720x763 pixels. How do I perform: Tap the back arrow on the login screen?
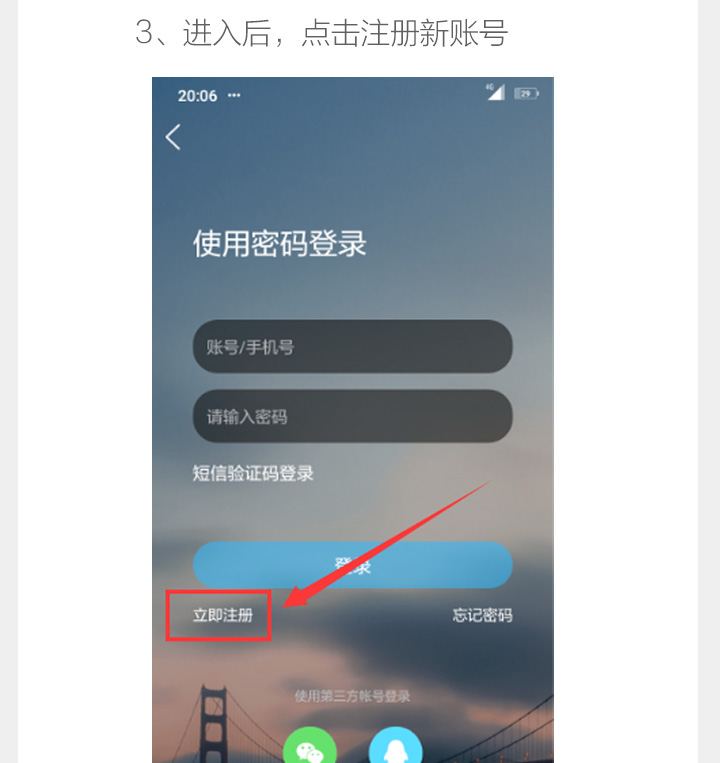tap(173, 137)
